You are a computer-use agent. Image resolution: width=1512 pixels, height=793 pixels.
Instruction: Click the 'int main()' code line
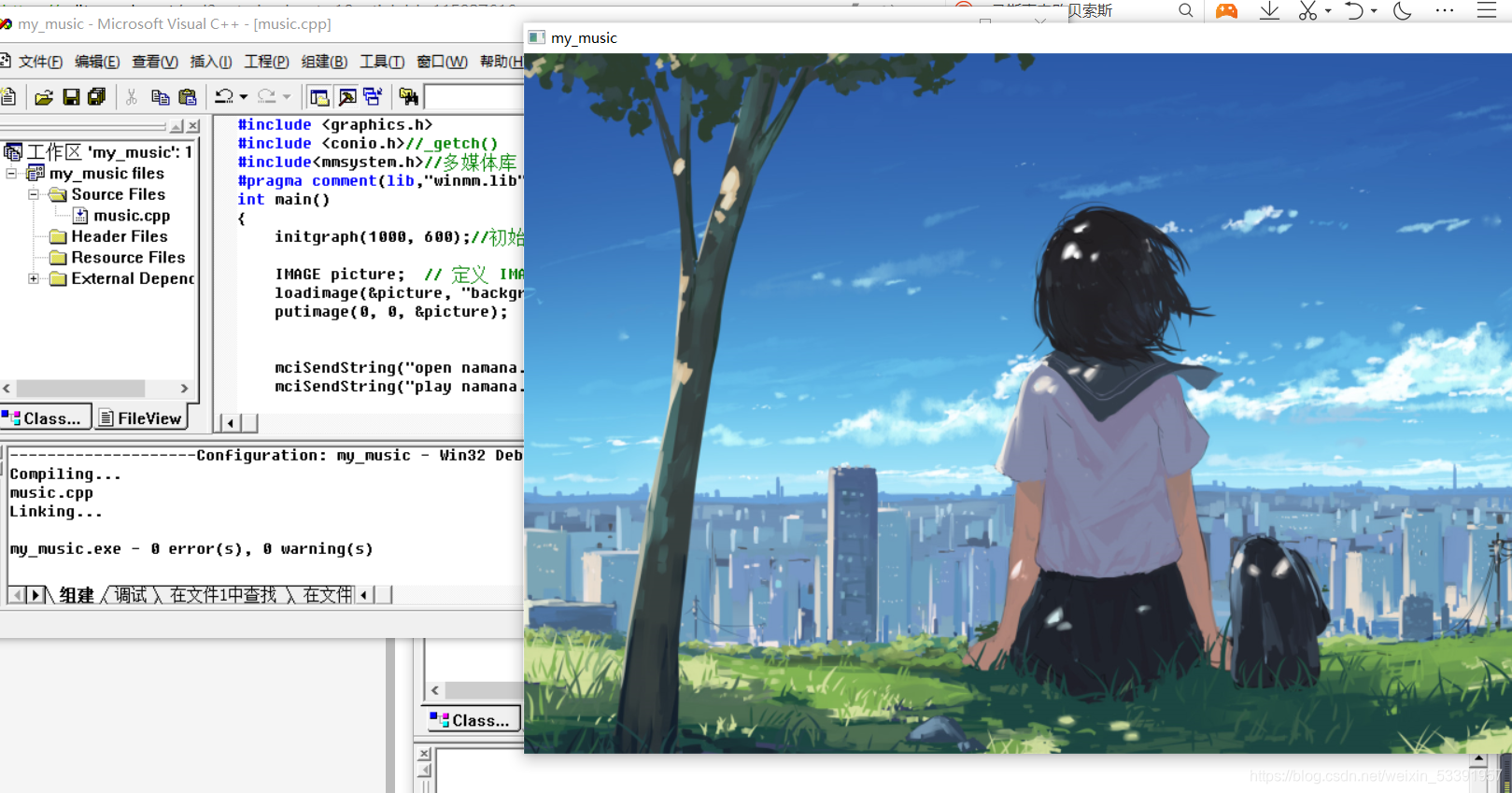pos(284,200)
